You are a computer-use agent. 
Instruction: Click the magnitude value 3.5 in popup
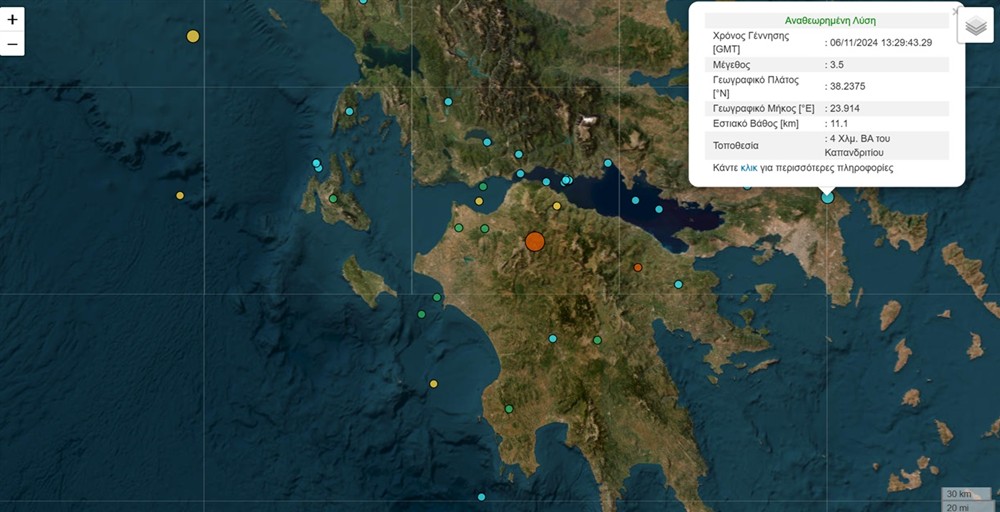click(x=837, y=64)
